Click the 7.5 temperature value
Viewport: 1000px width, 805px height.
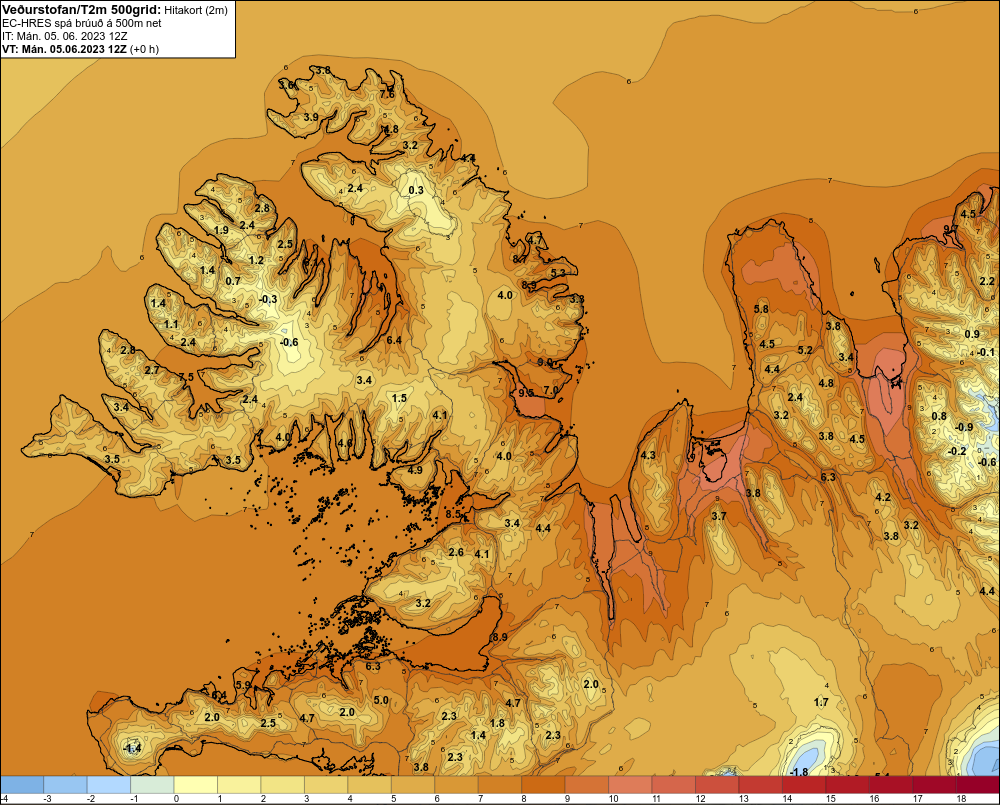(186, 377)
